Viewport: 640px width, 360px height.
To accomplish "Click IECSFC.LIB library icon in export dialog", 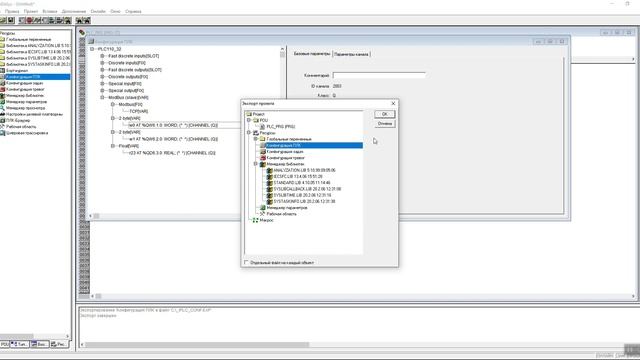I will 269,176.
